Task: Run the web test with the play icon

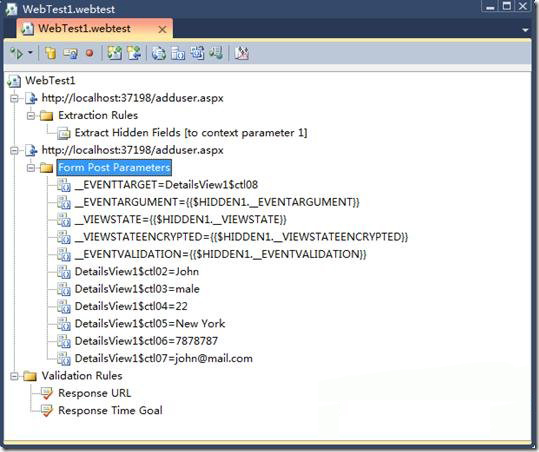Action: (x=16, y=53)
